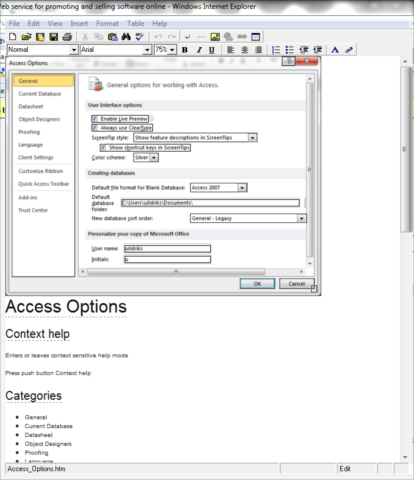This screenshot has height=480, width=414.
Task: Open Find using the binoculars icon
Action: click(126, 37)
